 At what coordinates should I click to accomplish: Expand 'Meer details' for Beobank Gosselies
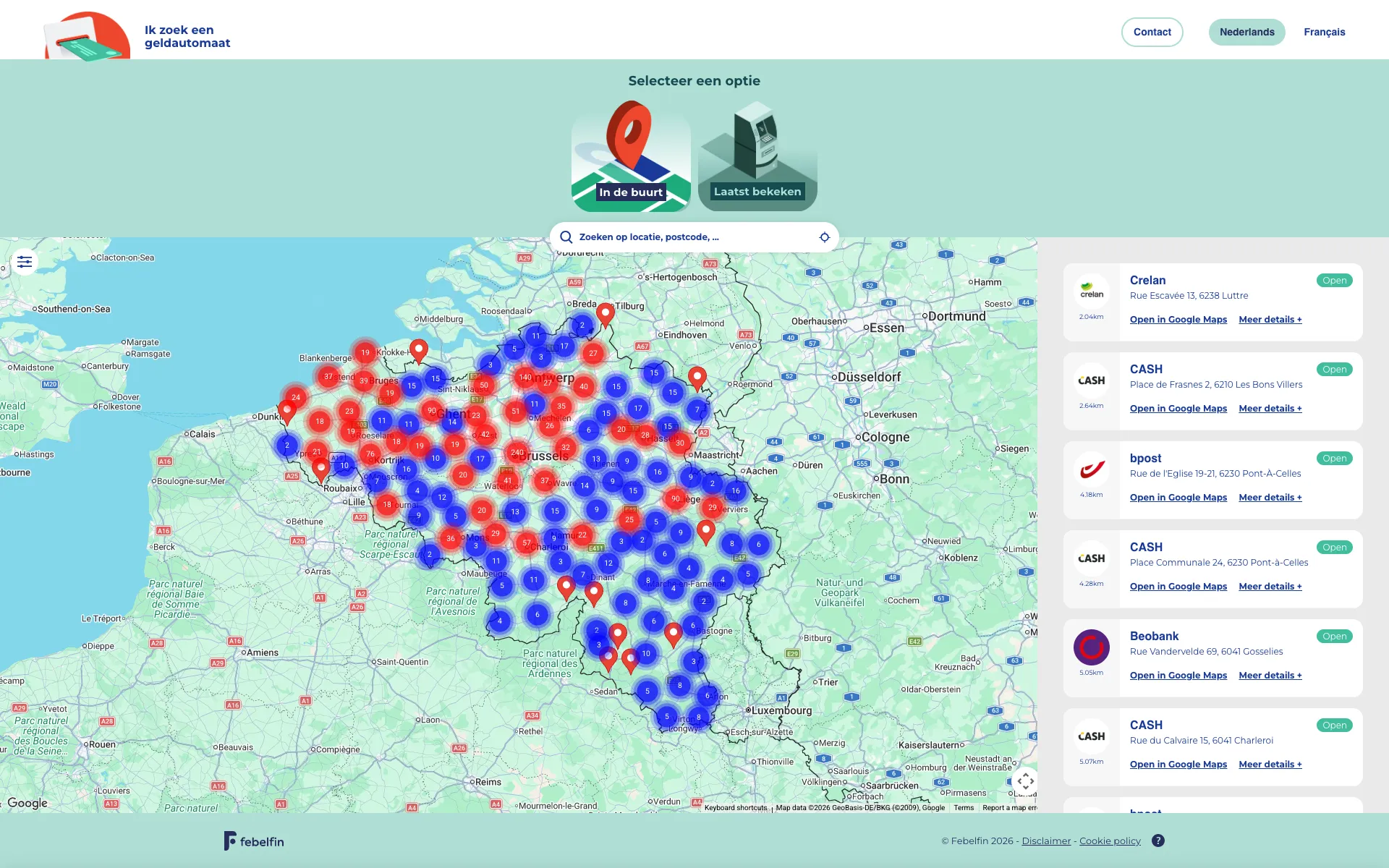[1270, 676]
